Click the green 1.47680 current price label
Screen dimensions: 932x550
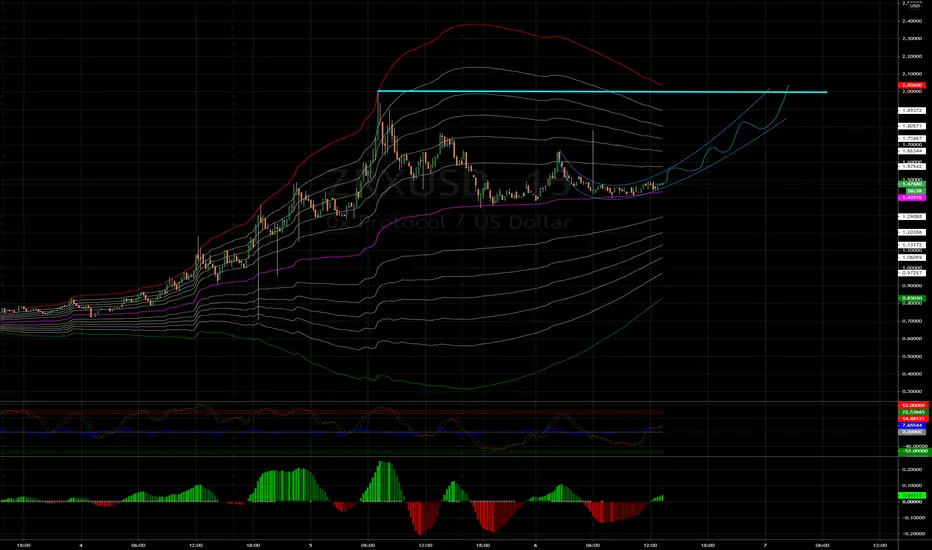pyautogui.click(x=912, y=184)
